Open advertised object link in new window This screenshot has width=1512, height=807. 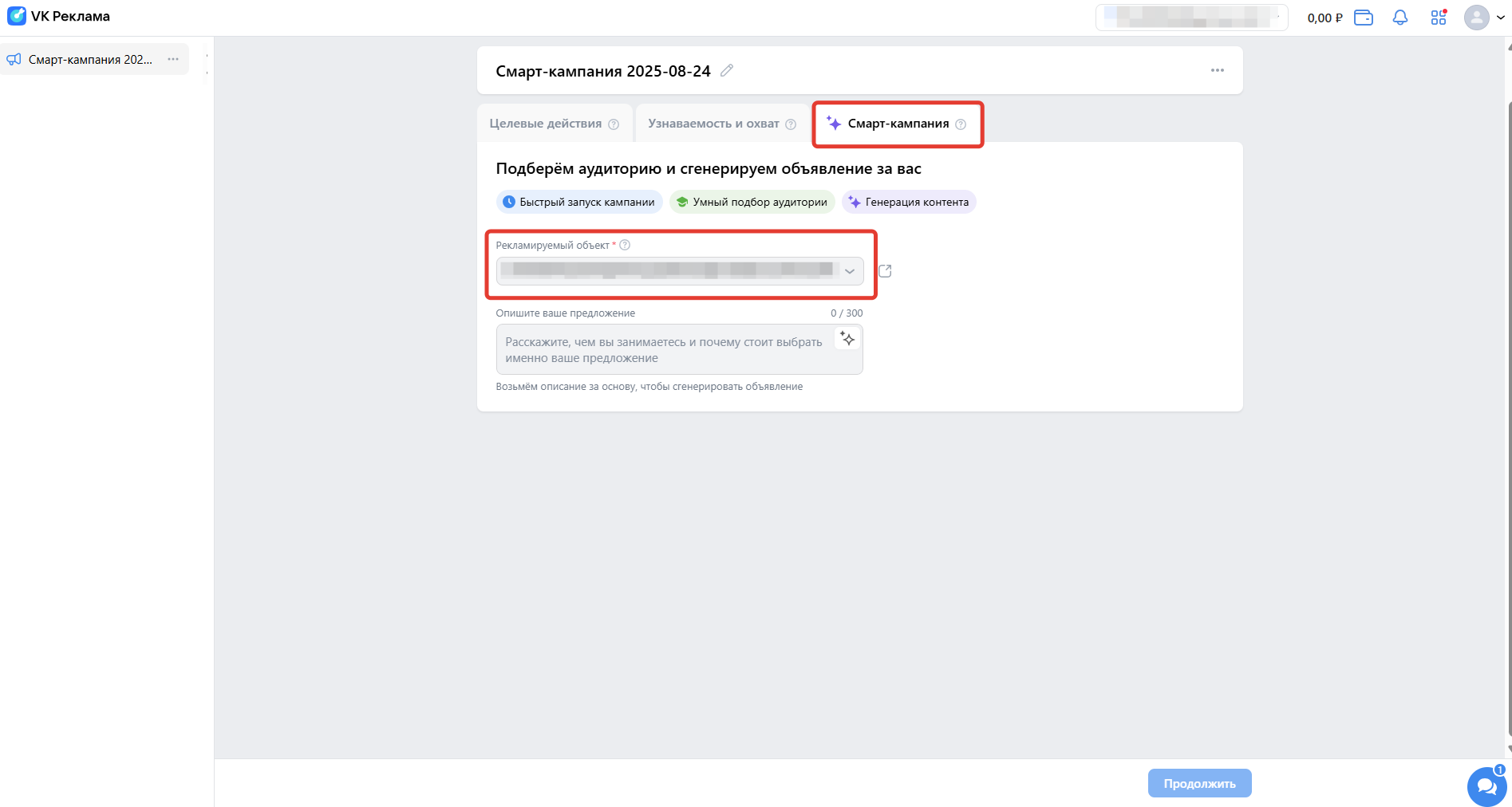pyautogui.click(x=885, y=271)
